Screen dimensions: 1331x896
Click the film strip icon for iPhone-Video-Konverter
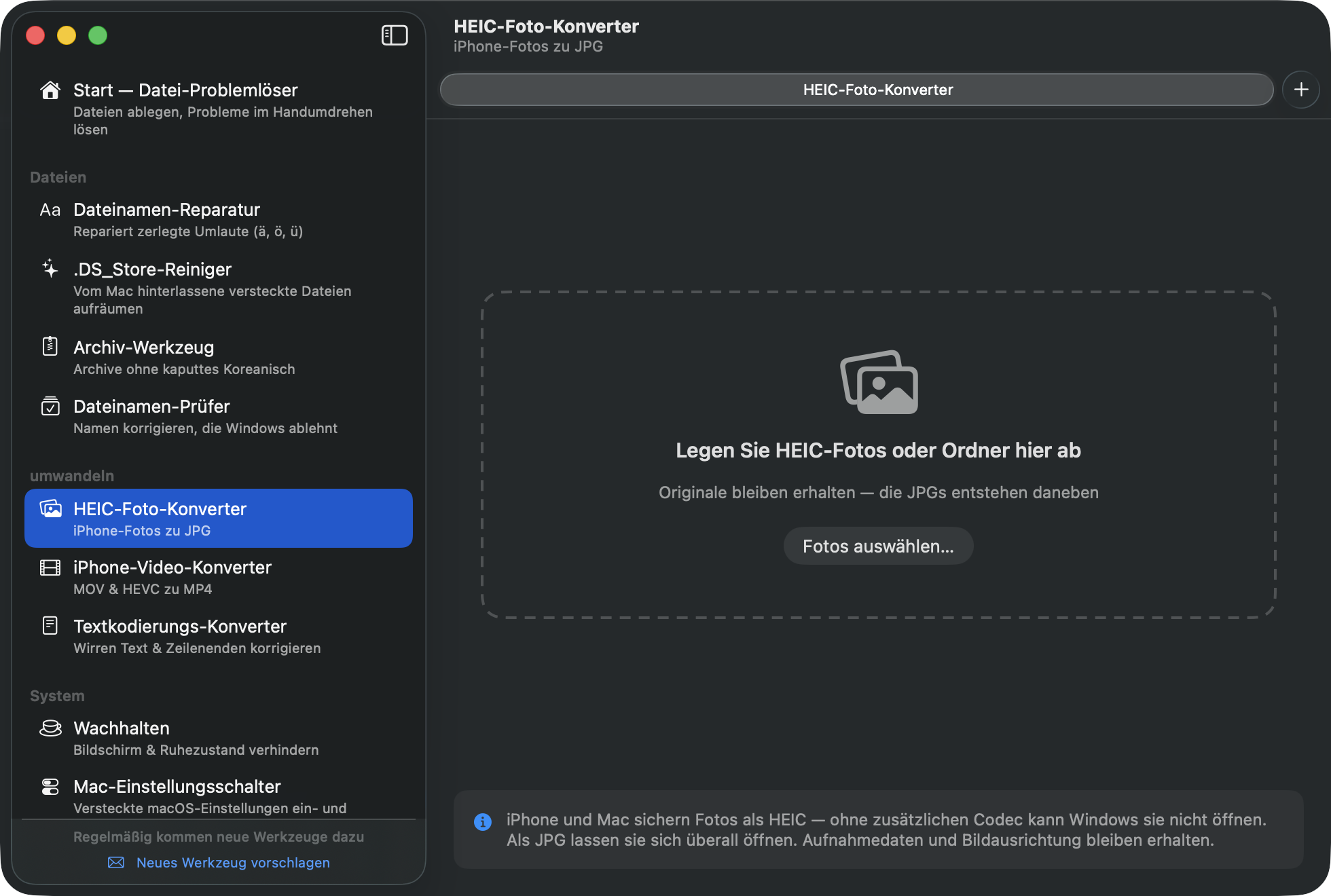coord(50,567)
